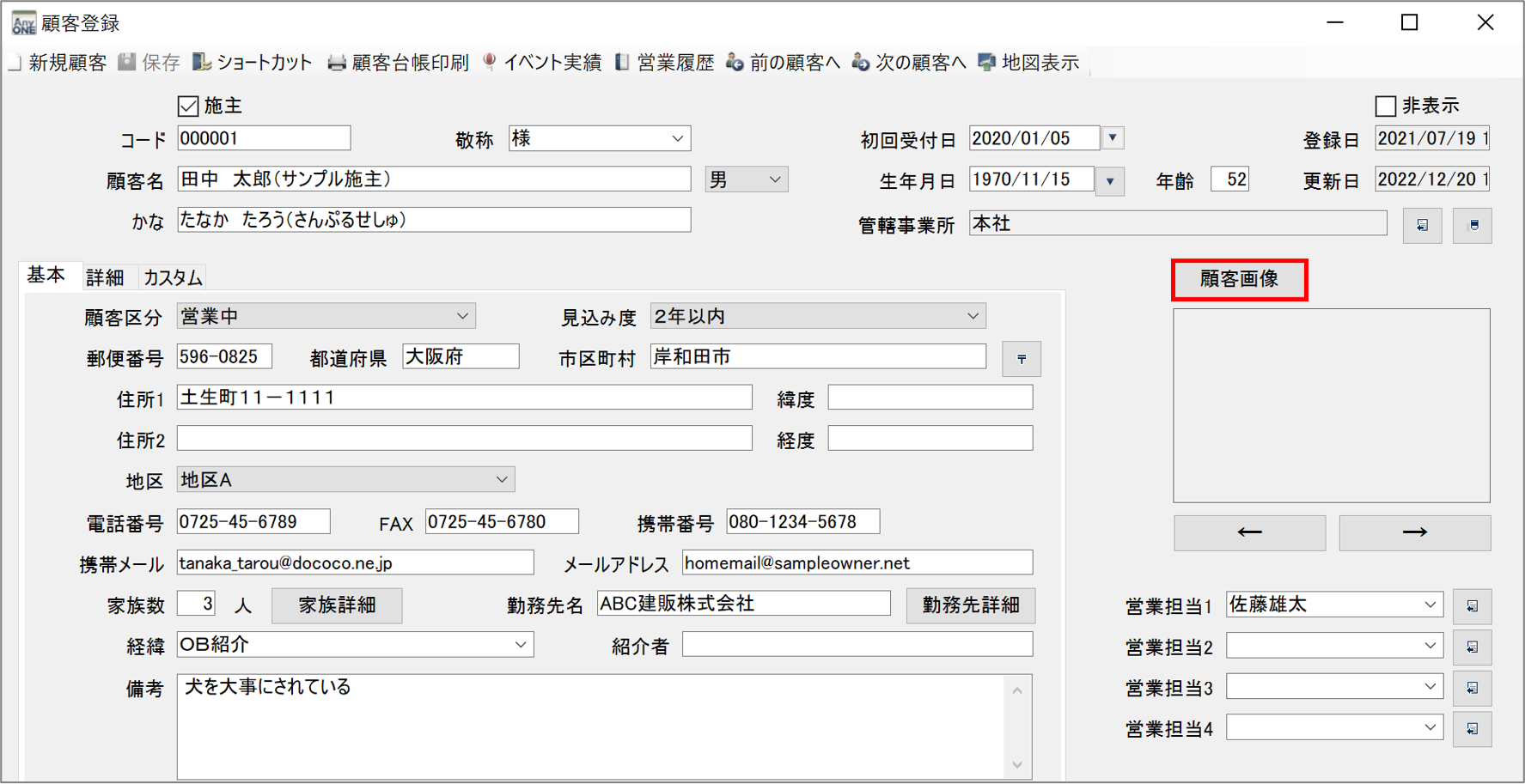This screenshot has height=784, width=1525.
Task: Show the map using 地図表示
Action: tap(1028, 63)
